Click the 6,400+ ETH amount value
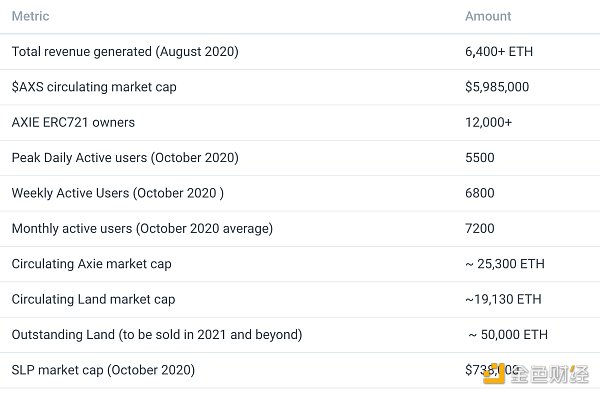The width and height of the screenshot is (600, 395). (499, 52)
